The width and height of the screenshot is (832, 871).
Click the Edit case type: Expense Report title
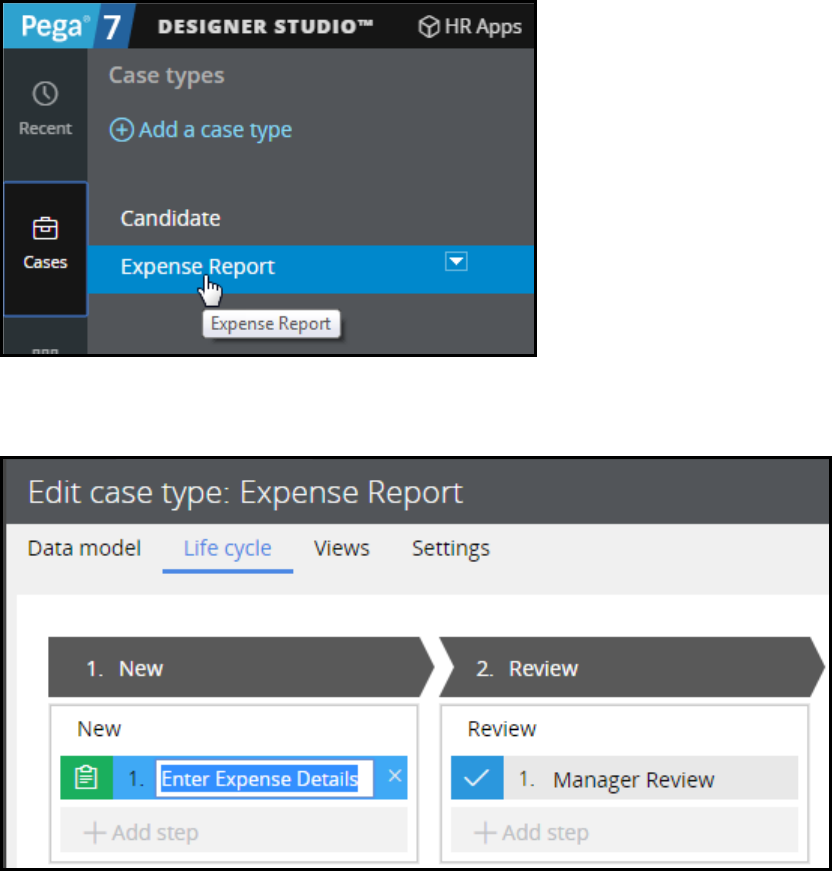coord(245,492)
